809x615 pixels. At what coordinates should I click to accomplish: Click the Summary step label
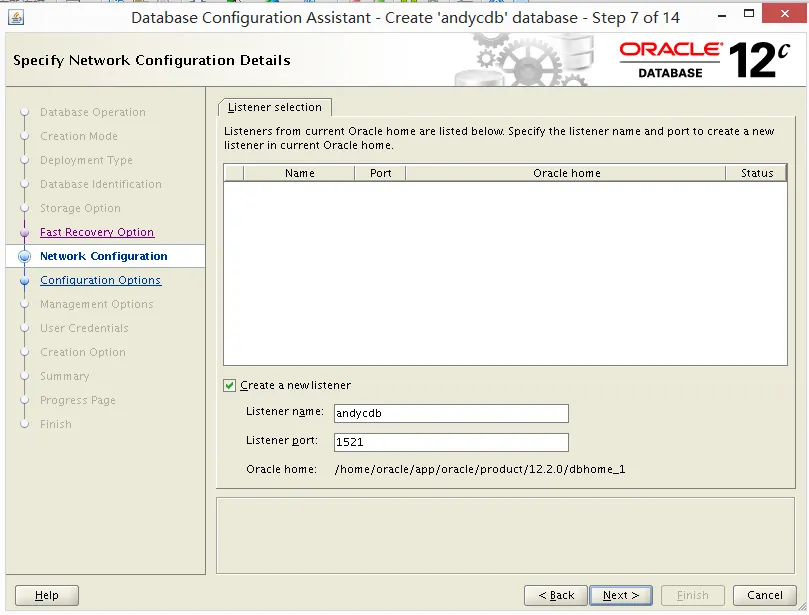pyautogui.click(x=64, y=376)
